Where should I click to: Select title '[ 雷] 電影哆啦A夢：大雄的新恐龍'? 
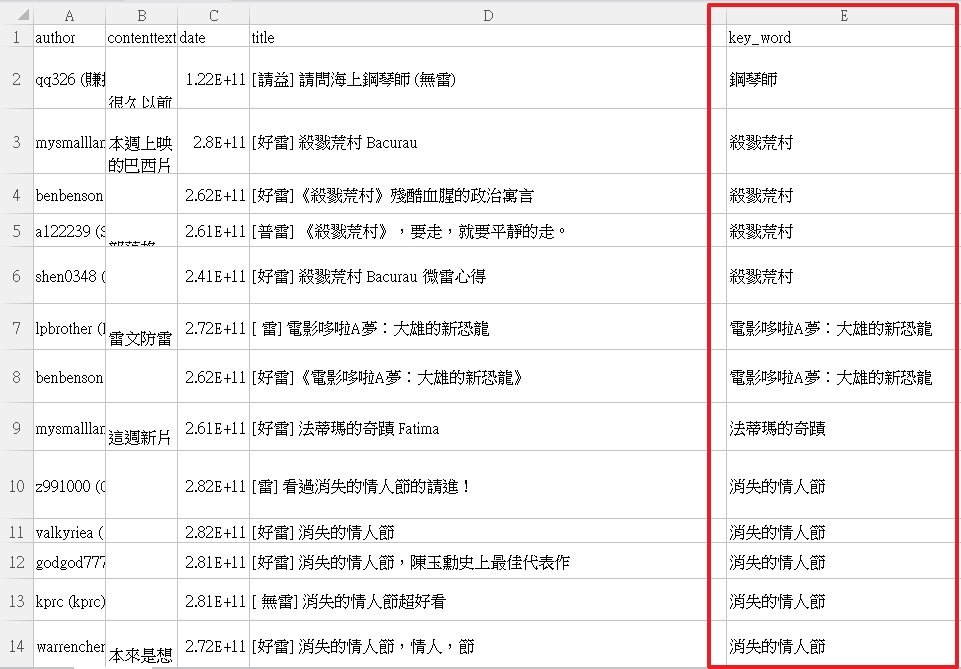[488, 327]
